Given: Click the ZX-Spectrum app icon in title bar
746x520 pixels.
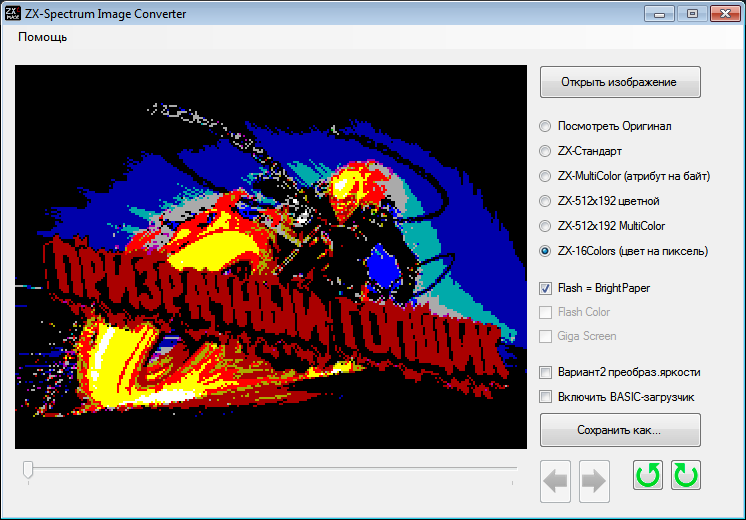Looking at the screenshot, I should click(12, 13).
